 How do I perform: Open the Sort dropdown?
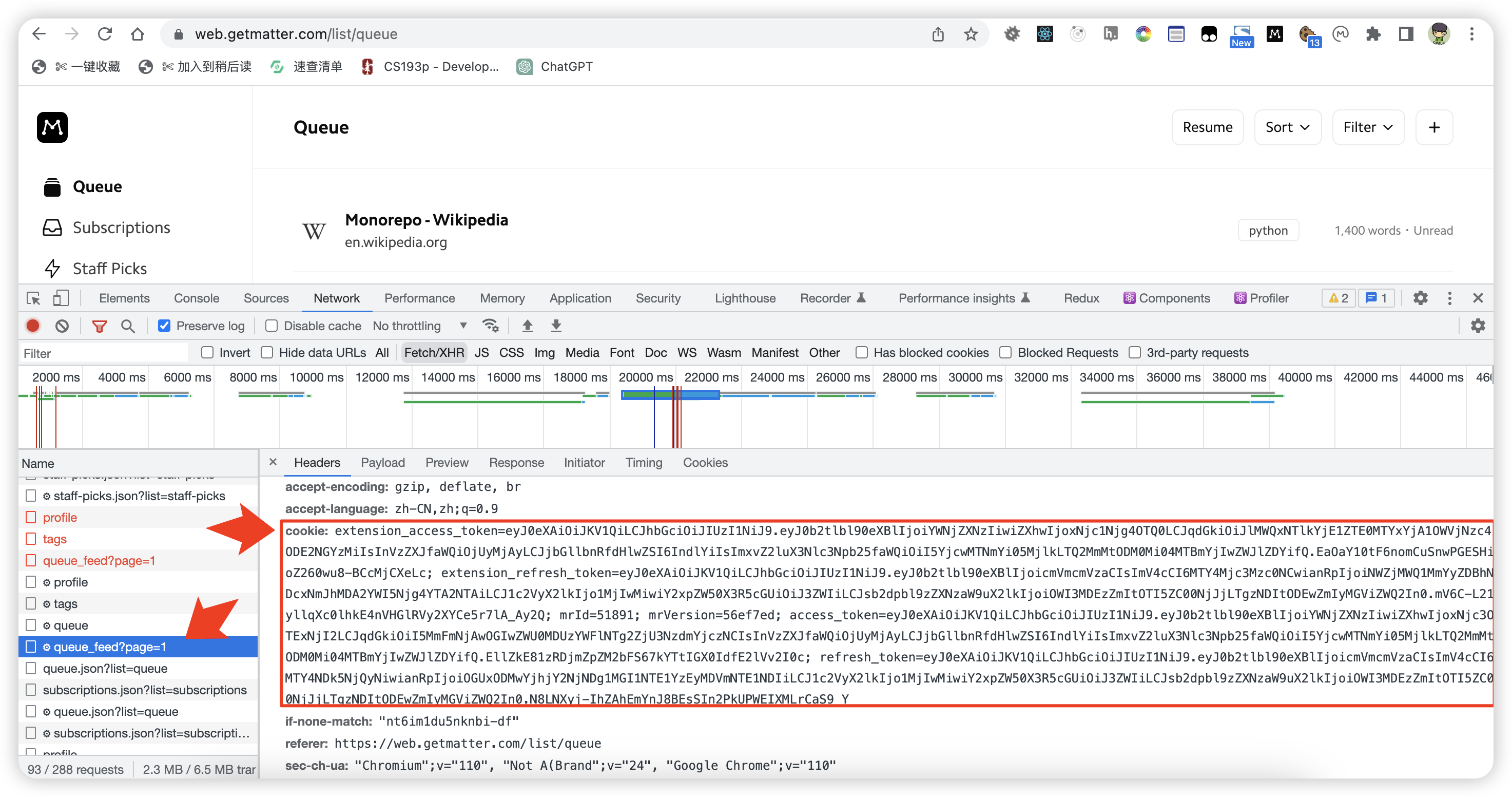point(1287,127)
